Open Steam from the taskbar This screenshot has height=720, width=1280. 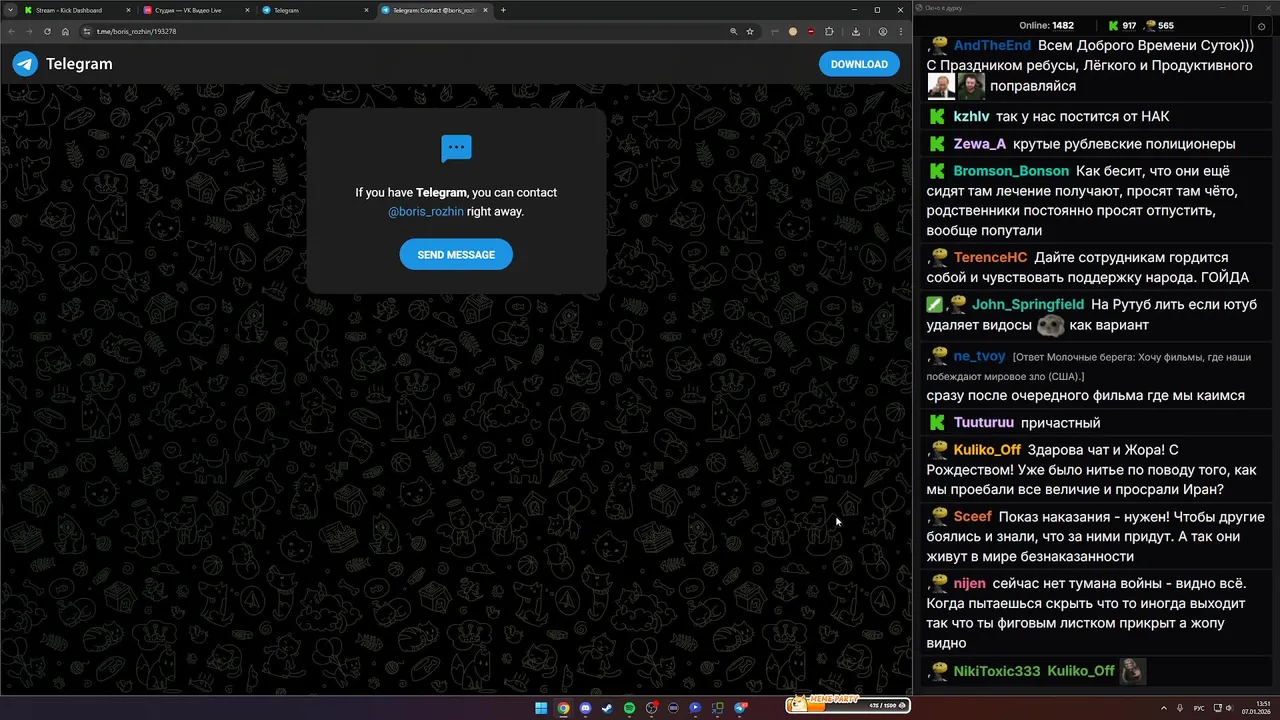pyautogui.click(x=607, y=708)
